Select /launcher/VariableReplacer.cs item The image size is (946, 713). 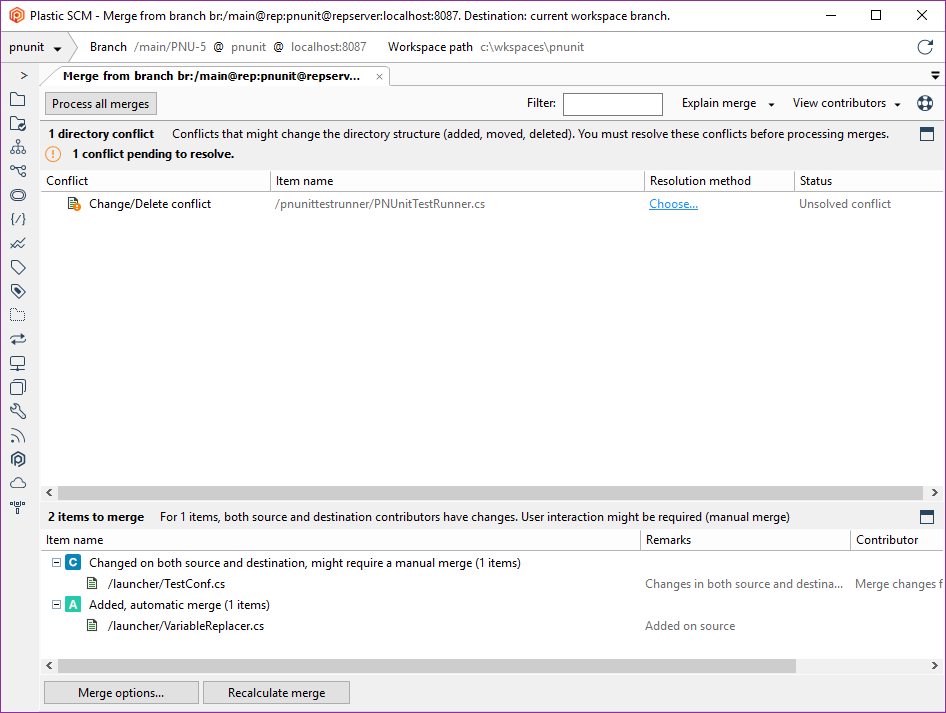(x=186, y=626)
